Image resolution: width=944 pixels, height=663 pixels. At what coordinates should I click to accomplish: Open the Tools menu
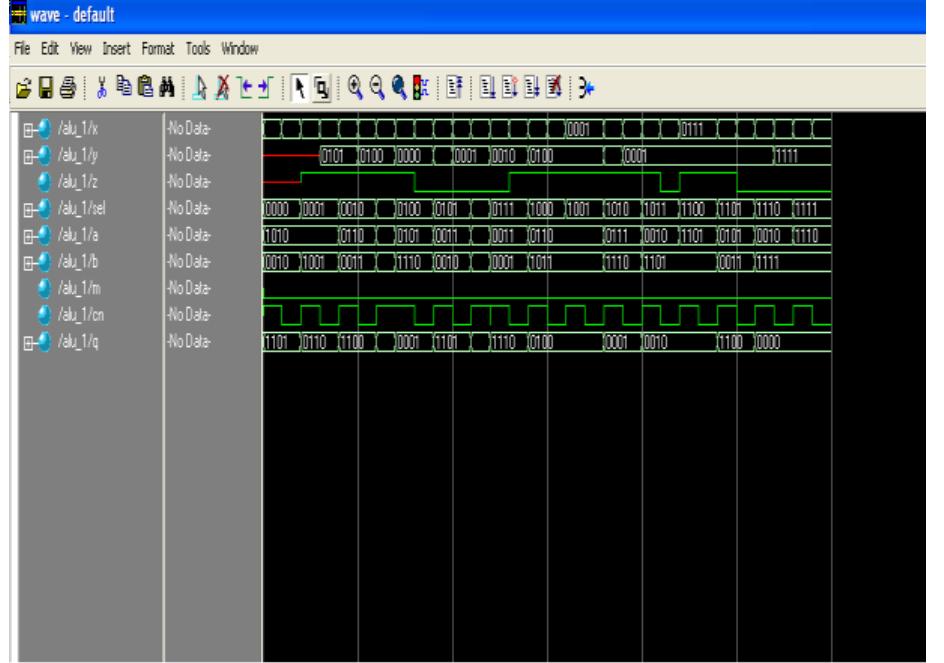pos(197,48)
